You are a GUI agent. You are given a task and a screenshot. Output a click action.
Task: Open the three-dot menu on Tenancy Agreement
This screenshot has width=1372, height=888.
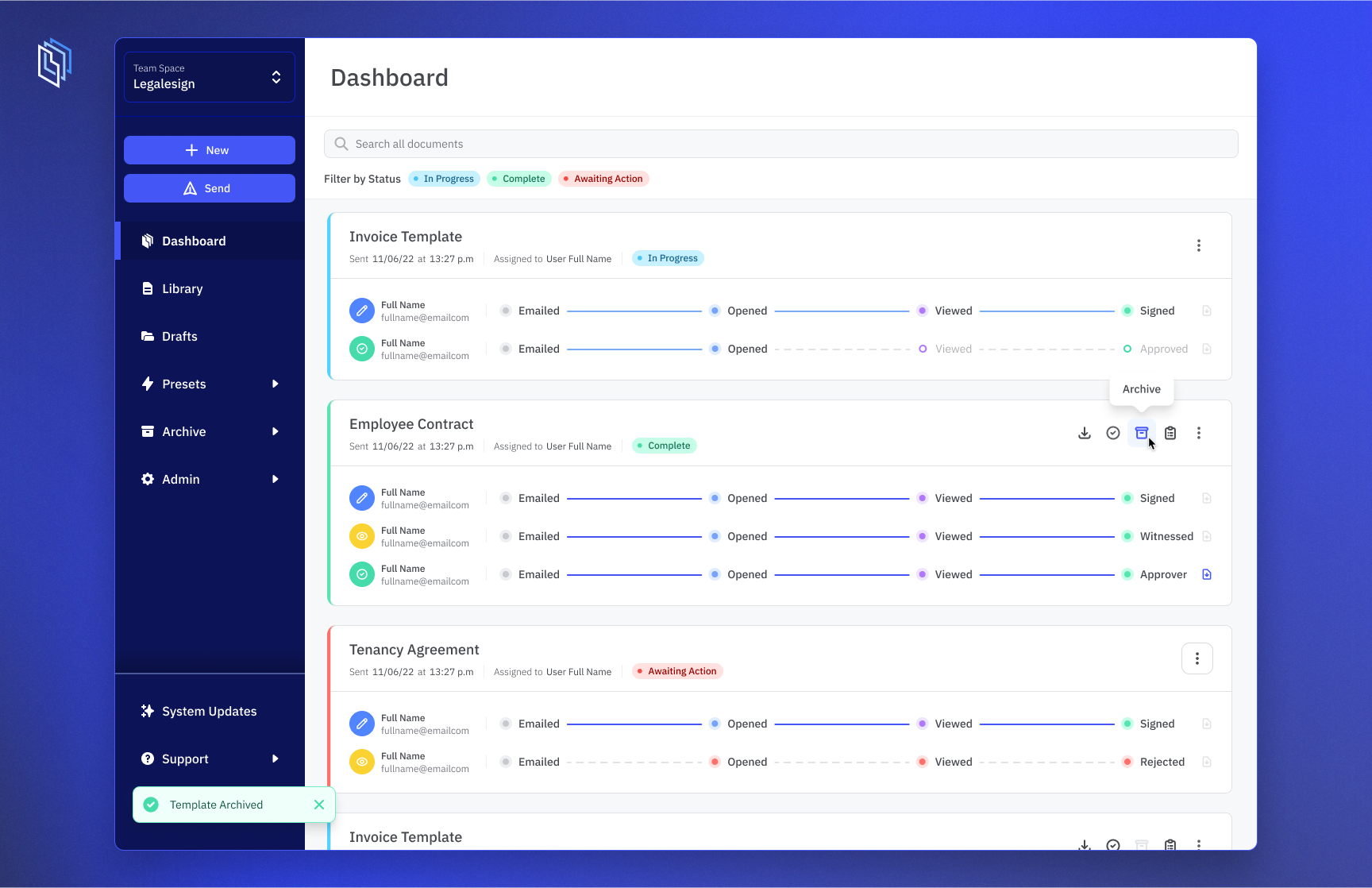(x=1197, y=658)
